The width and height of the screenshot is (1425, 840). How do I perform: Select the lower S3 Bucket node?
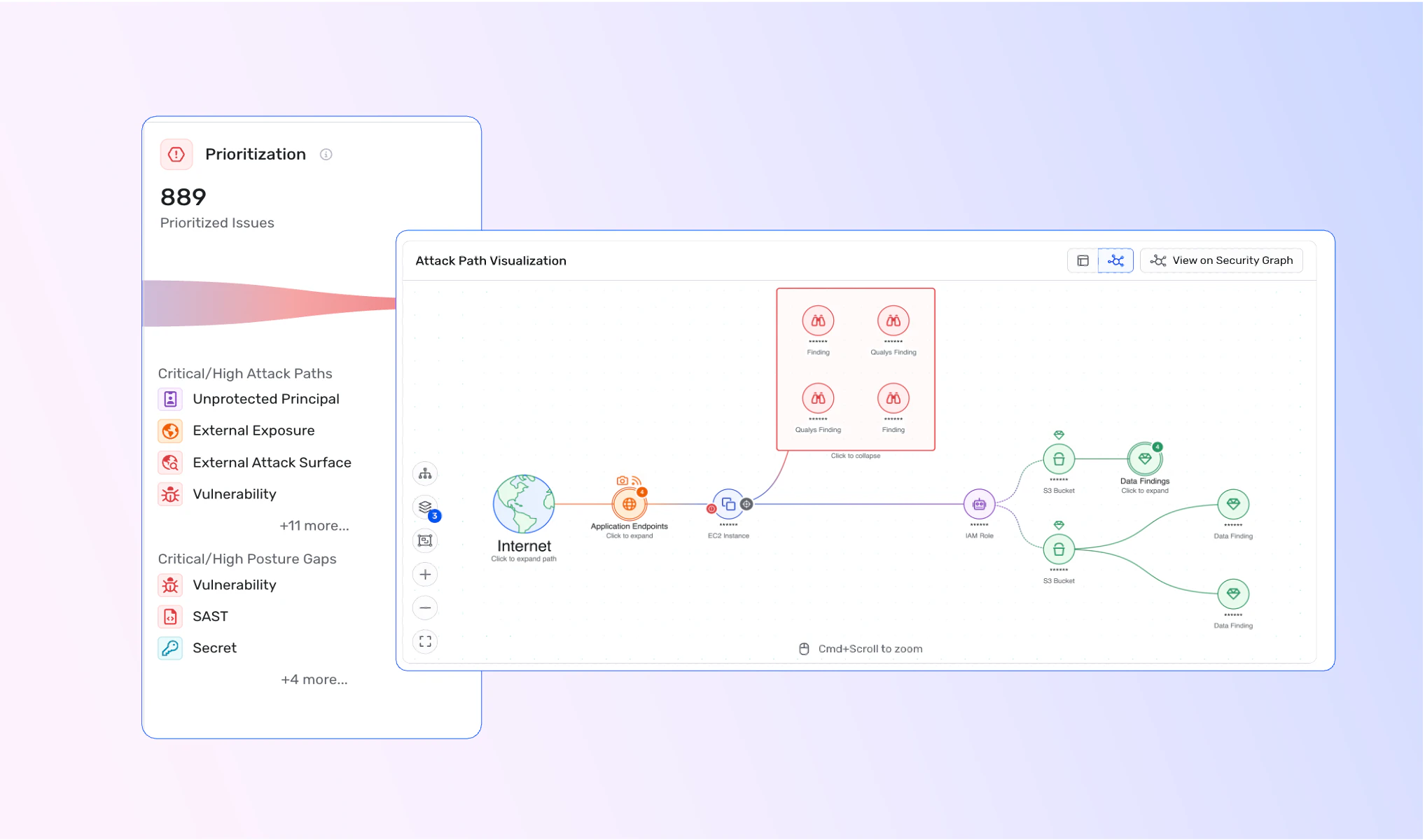1059,549
